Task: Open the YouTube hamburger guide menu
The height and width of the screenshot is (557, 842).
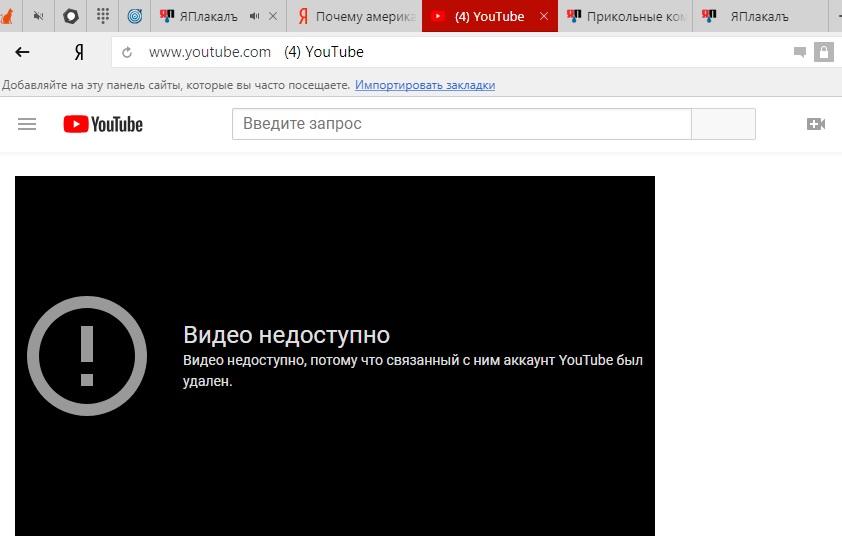Action: [27, 125]
